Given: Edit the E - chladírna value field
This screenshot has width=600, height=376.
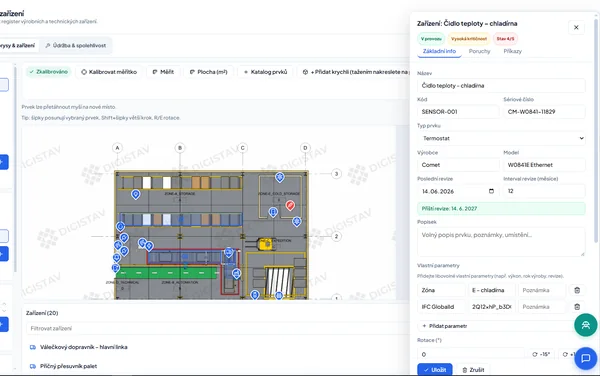Looking at the screenshot, I should [x=492, y=290].
